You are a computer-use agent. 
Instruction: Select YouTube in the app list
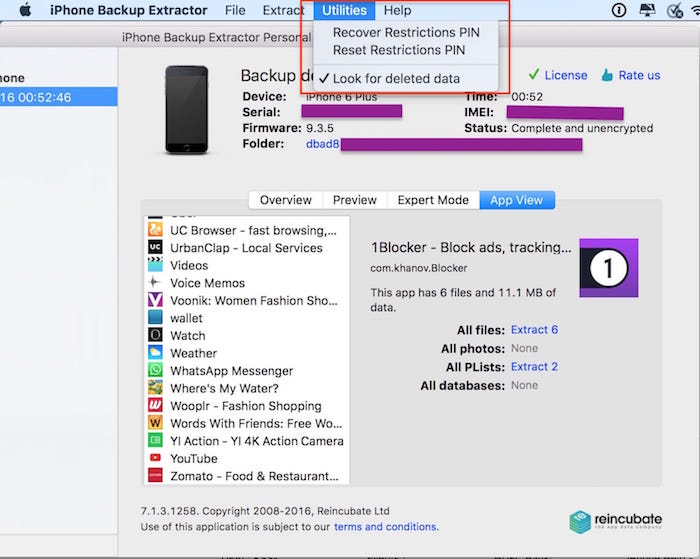click(x=247, y=458)
